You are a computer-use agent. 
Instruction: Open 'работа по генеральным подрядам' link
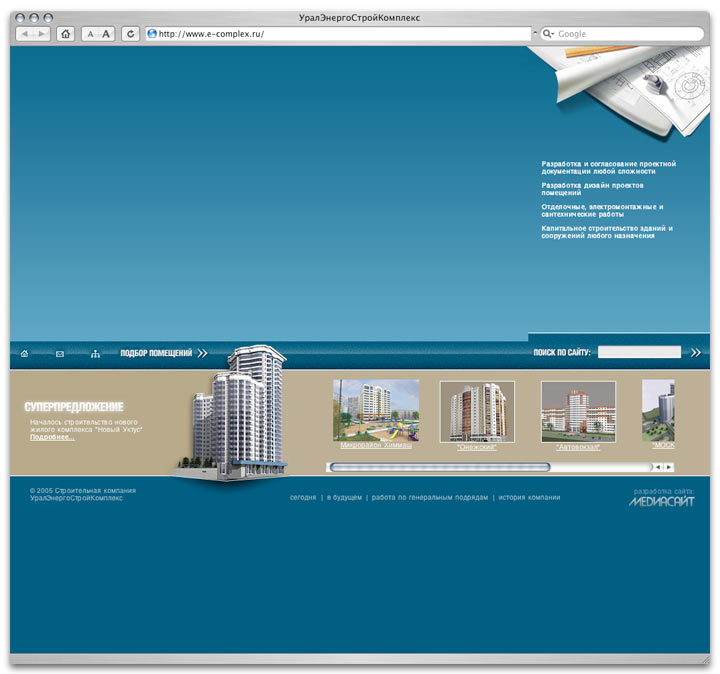point(430,497)
